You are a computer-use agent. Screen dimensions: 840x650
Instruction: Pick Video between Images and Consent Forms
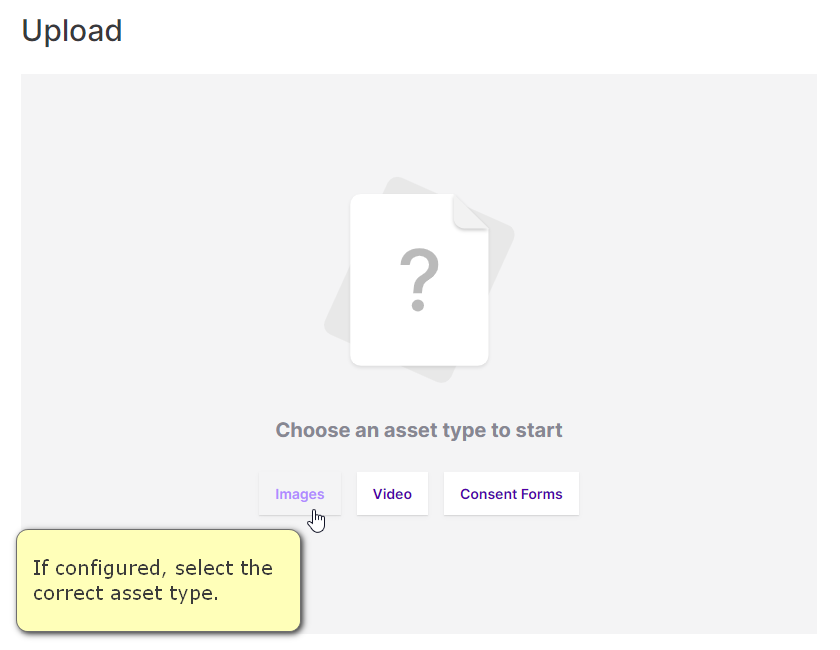point(392,494)
